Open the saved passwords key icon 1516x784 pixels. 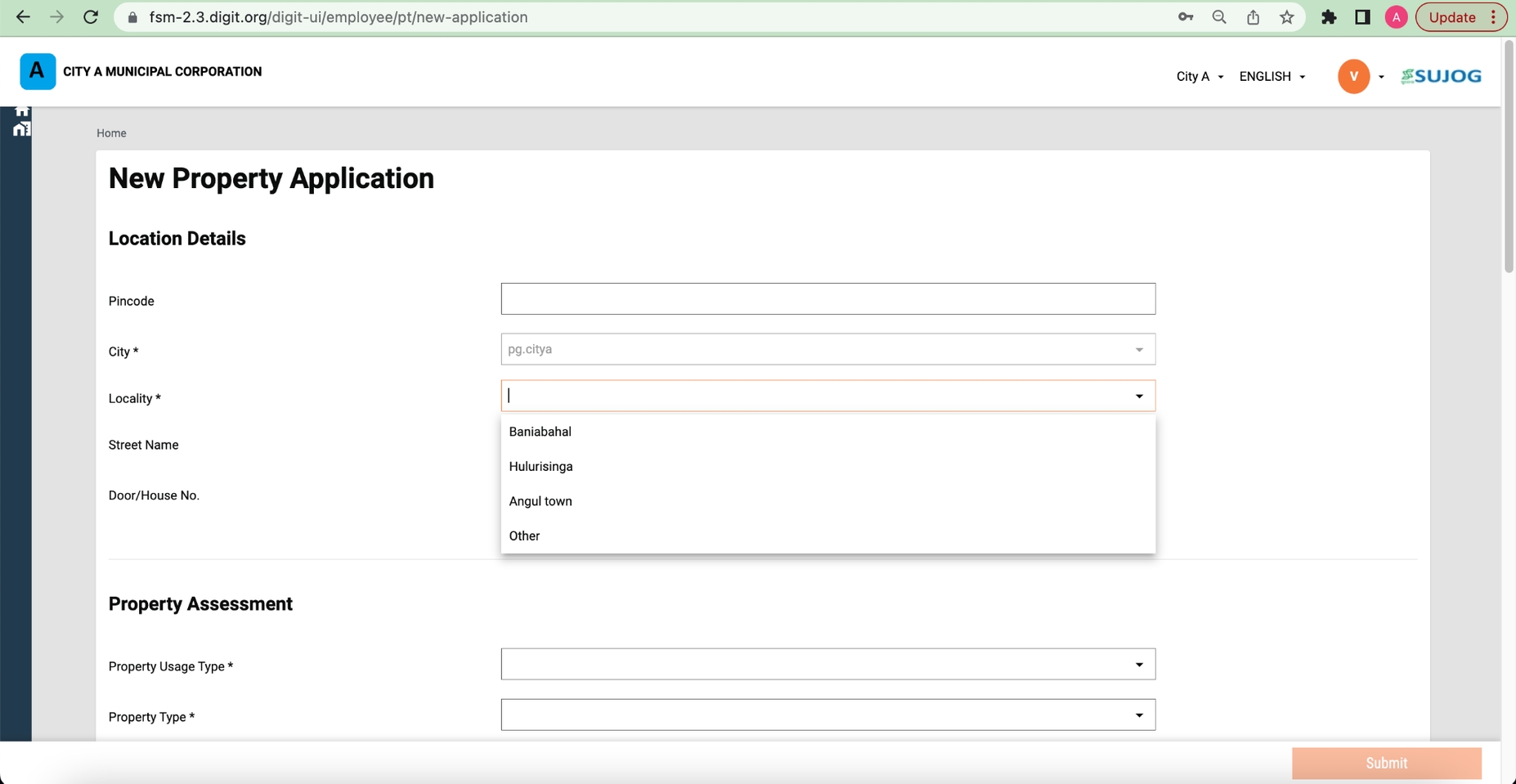(1185, 17)
